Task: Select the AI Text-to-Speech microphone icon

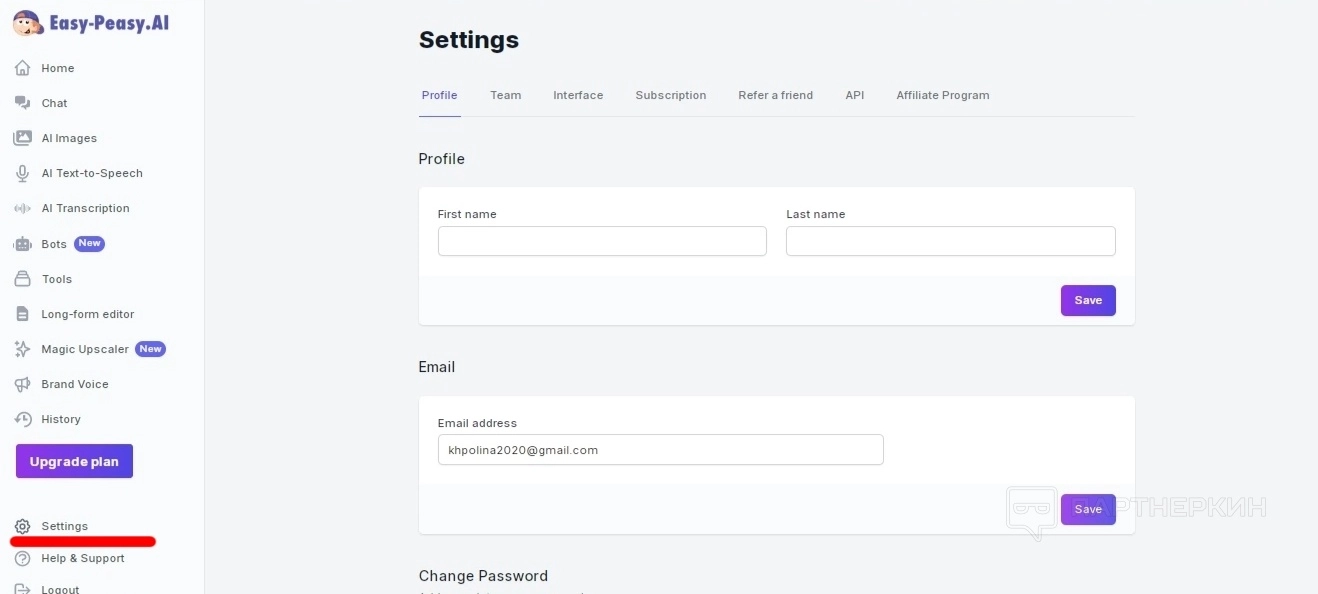Action: click(22, 173)
